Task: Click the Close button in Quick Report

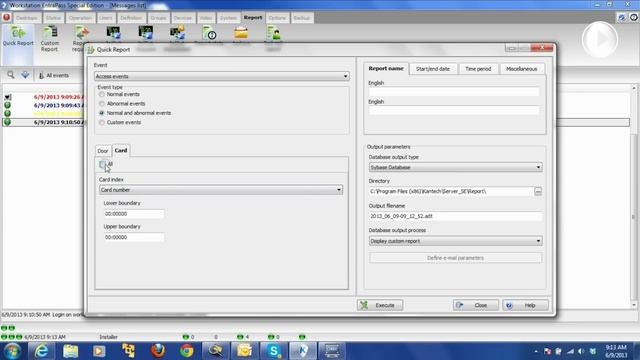Action: [476, 305]
